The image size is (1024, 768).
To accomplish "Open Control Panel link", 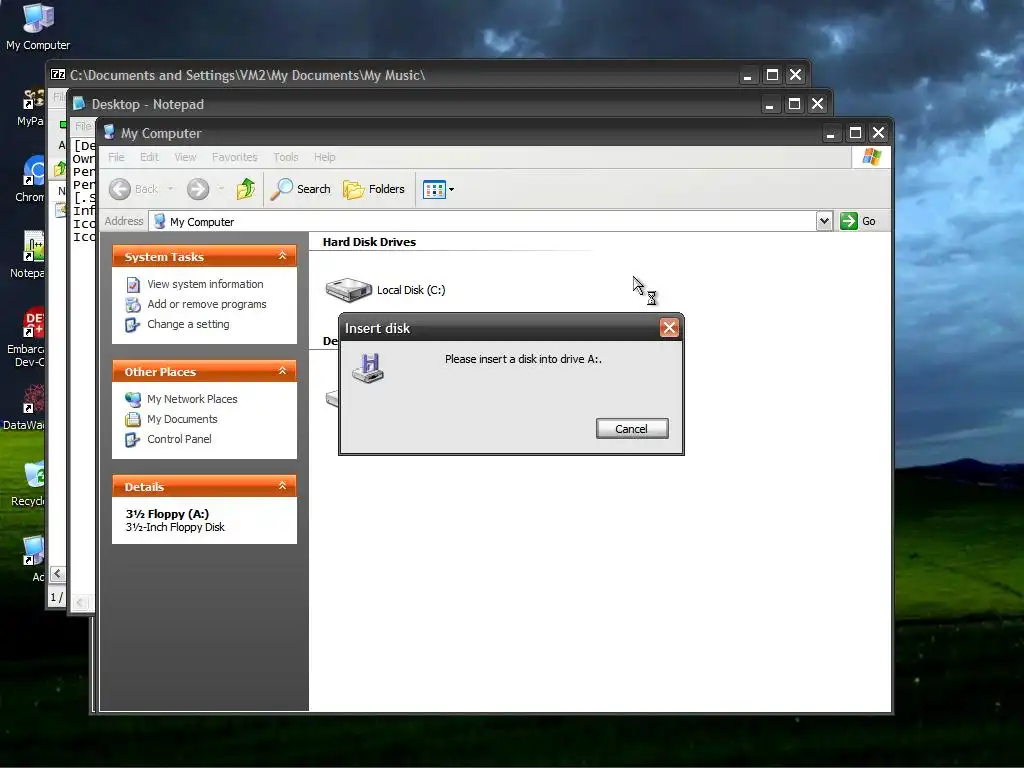I will click(179, 439).
